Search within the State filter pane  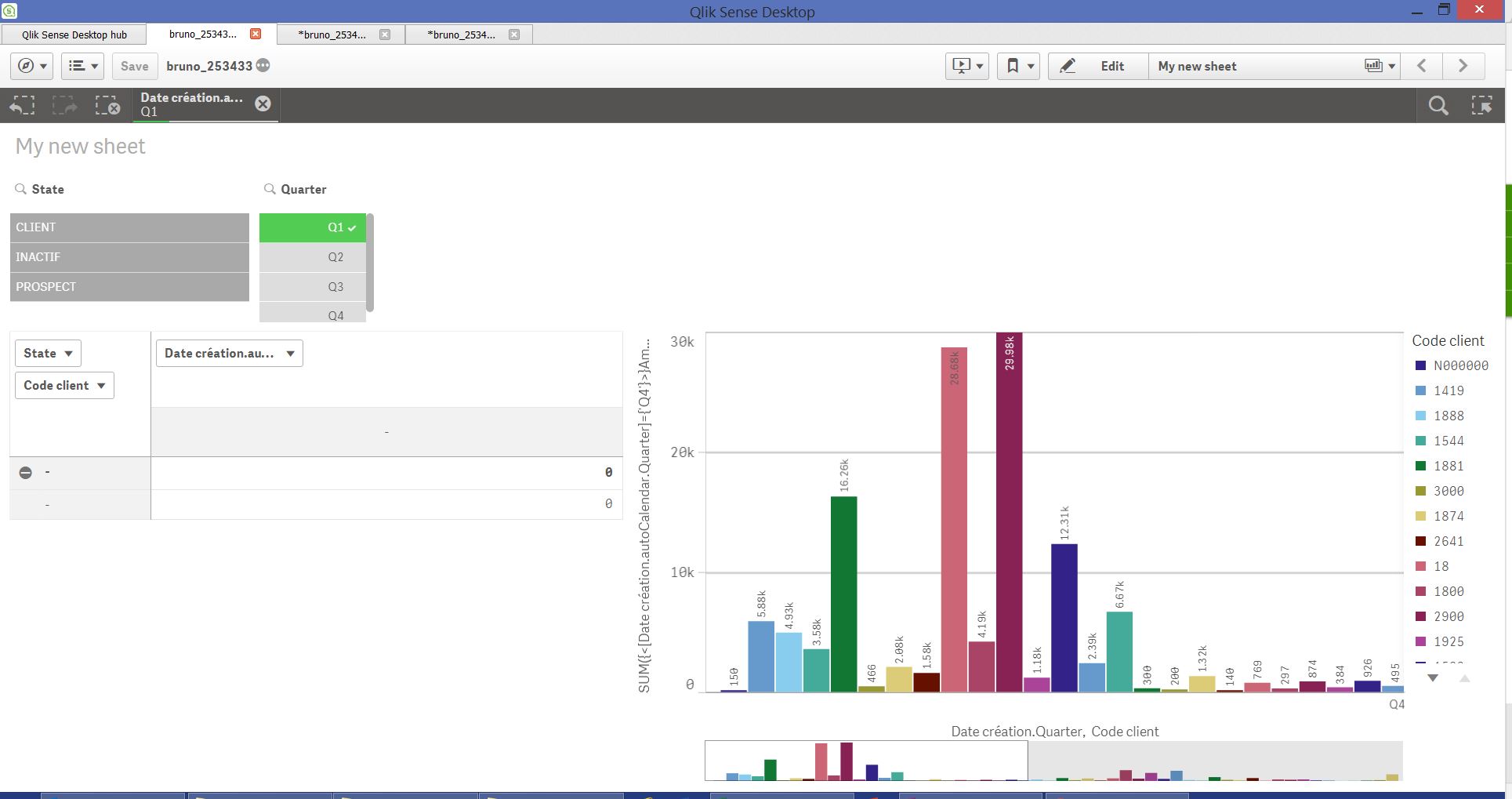(x=21, y=189)
